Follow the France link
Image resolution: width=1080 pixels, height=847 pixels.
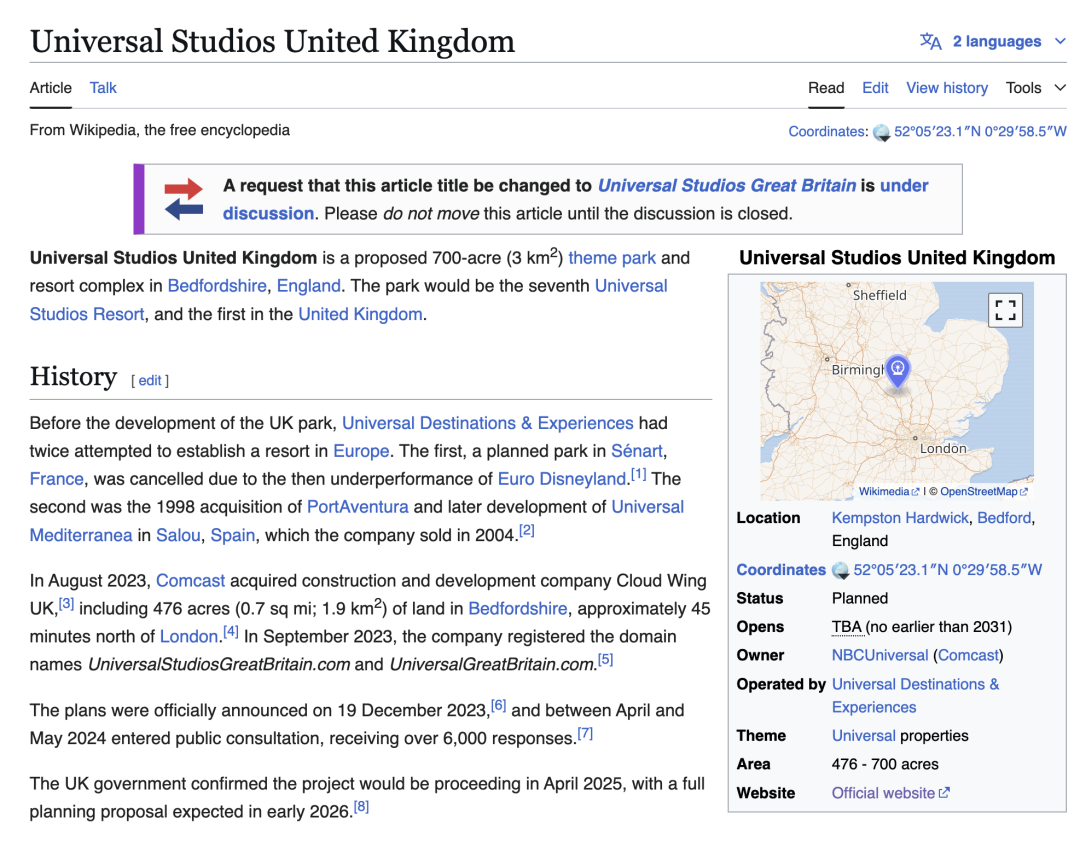coord(56,479)
